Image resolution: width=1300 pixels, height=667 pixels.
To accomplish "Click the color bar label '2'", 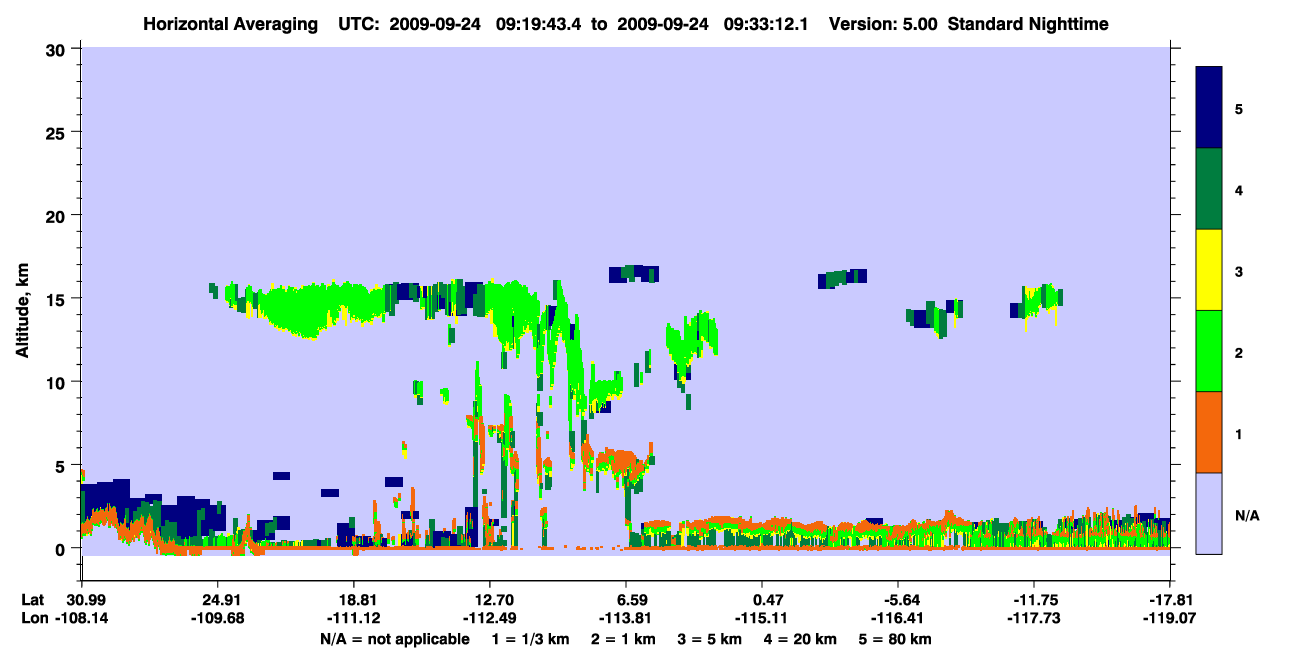I will (1238, 352).
